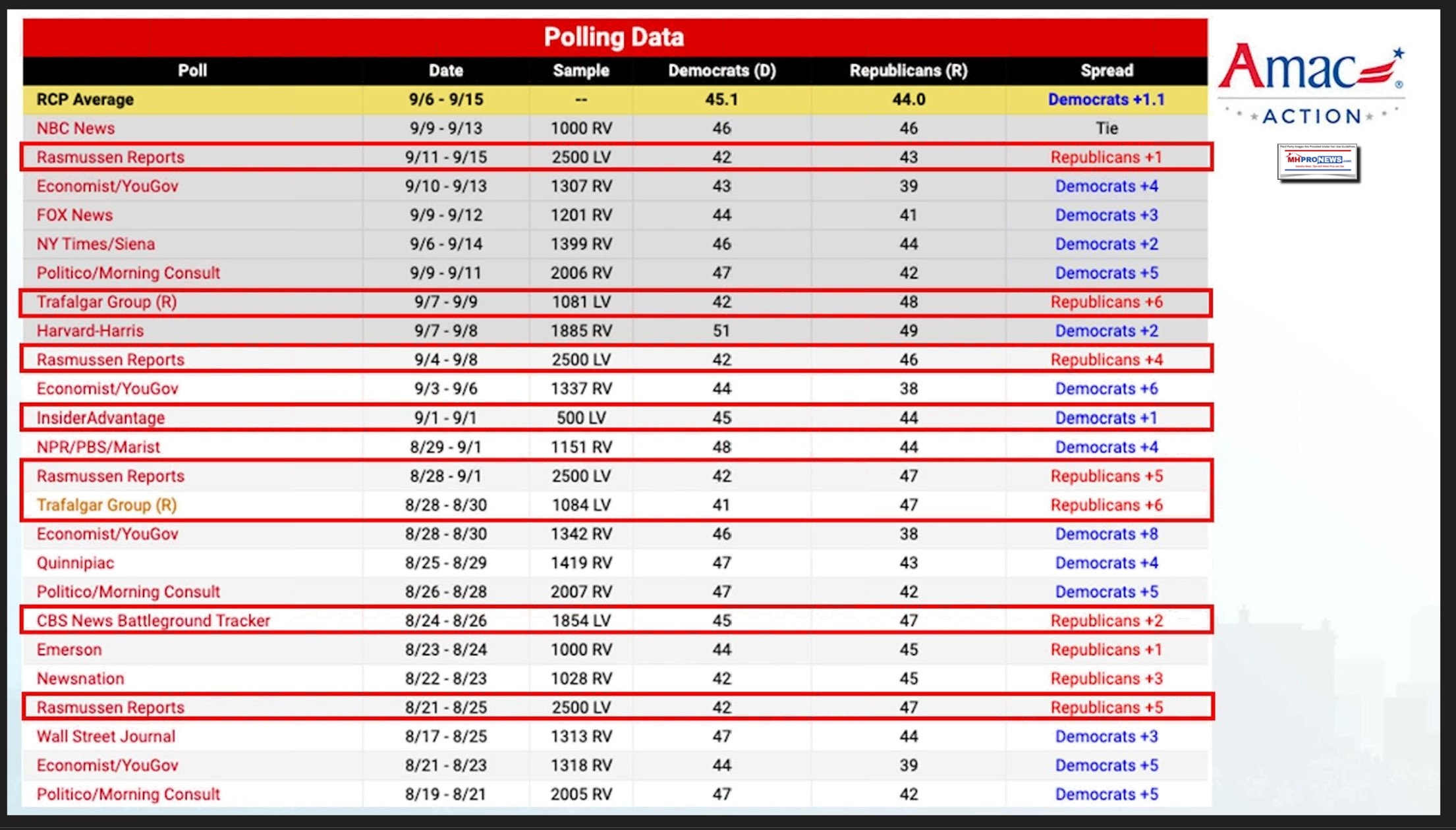This screenshot has height=830, width=1456.
Task: Open the NY Times/Siena poll link
Action: (x=96, y=244)
